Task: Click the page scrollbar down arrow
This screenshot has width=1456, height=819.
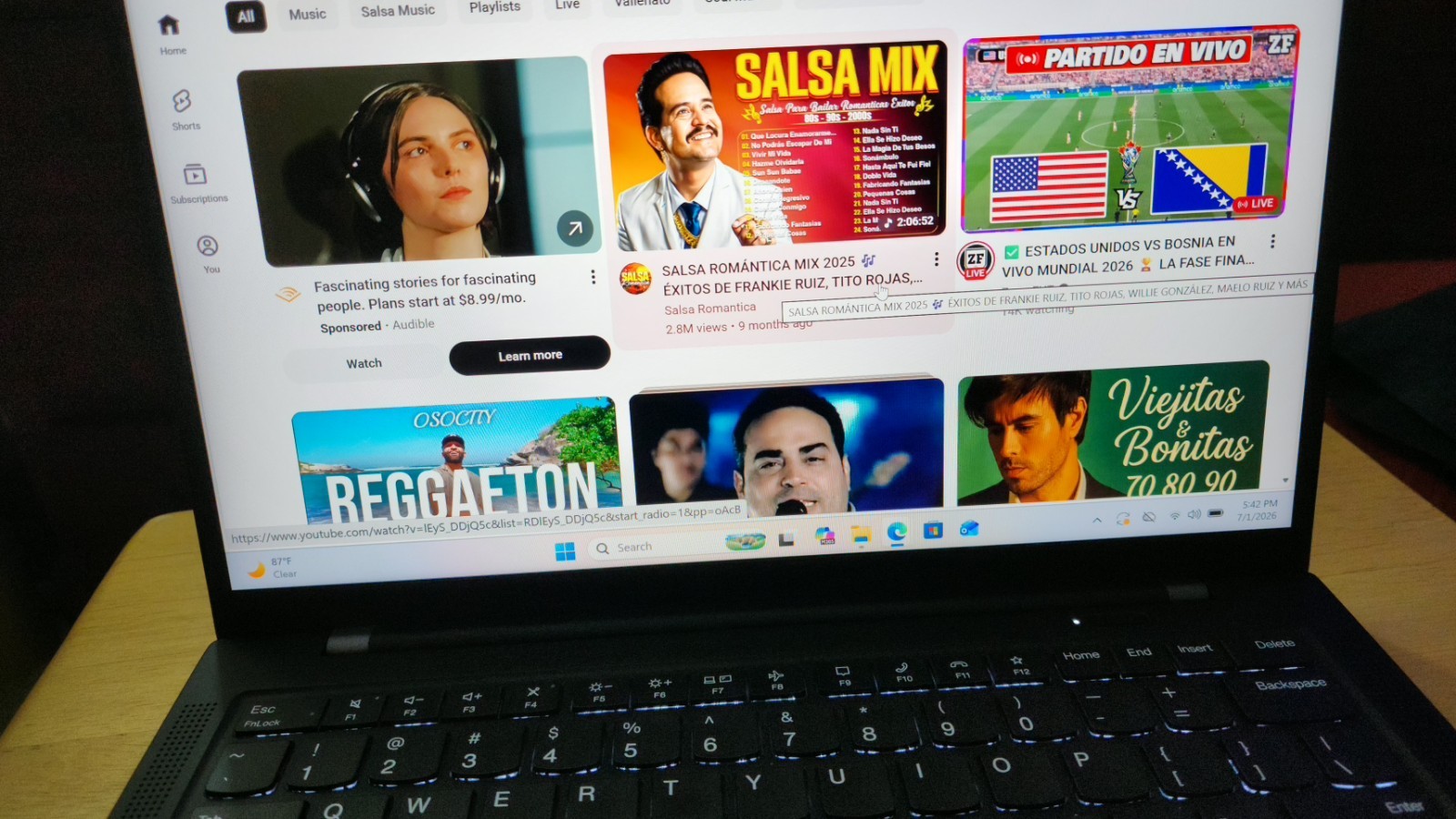Action: pos(1285,480)
